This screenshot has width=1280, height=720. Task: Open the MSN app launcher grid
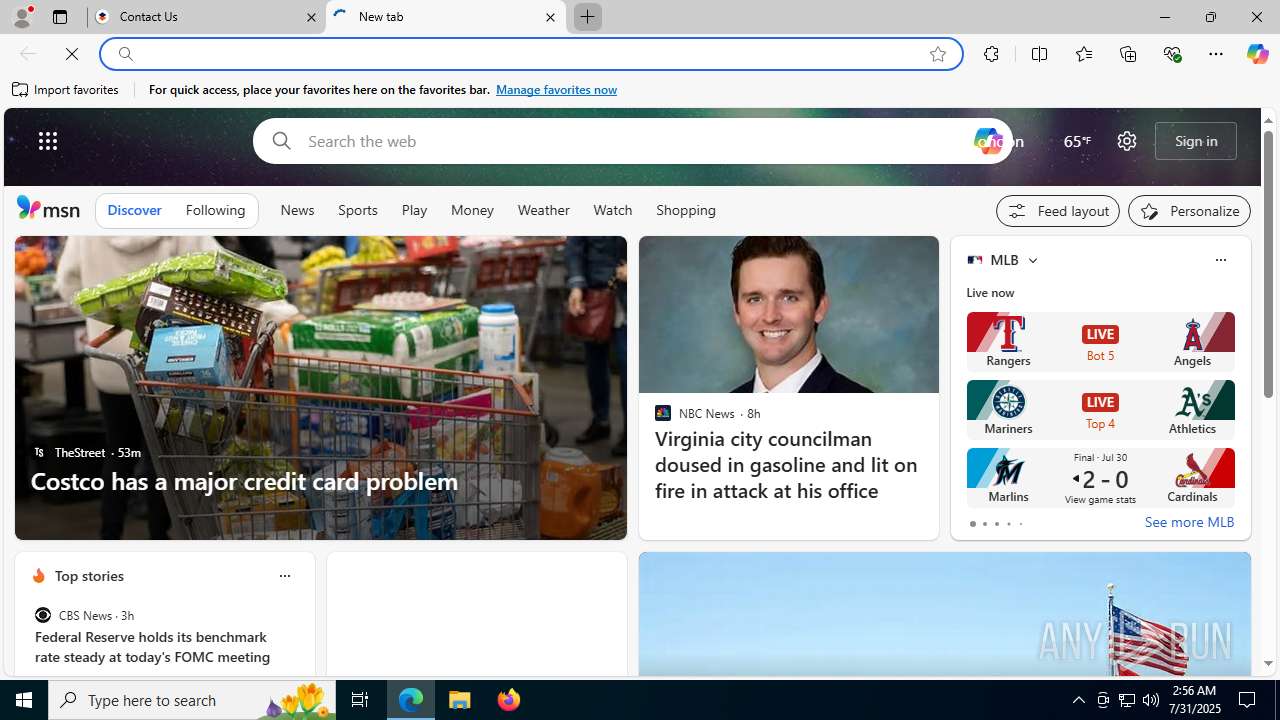pos(48,141)
